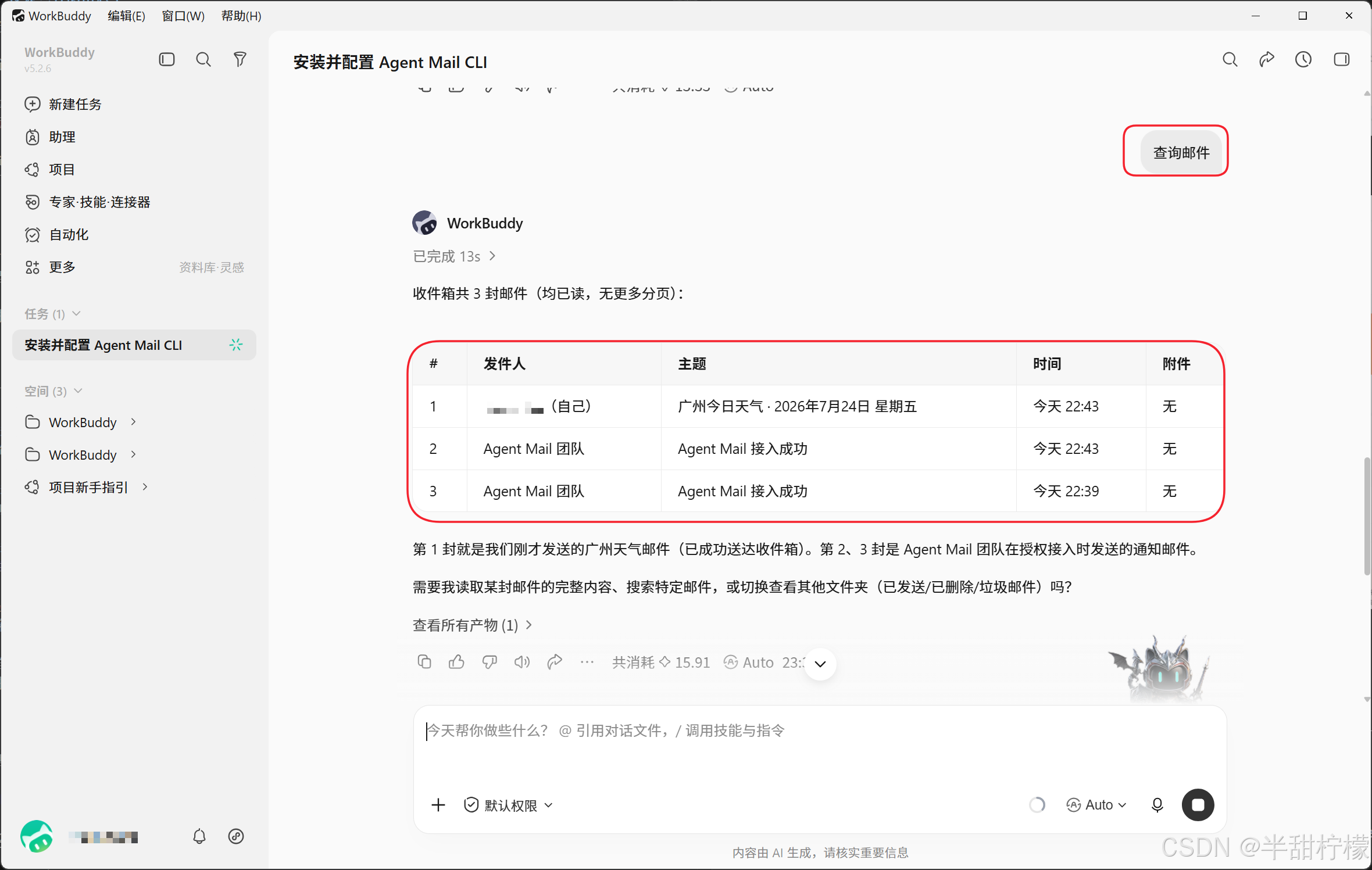Select task 安装并配置 Agent Mail CLI

pos(134,345)
